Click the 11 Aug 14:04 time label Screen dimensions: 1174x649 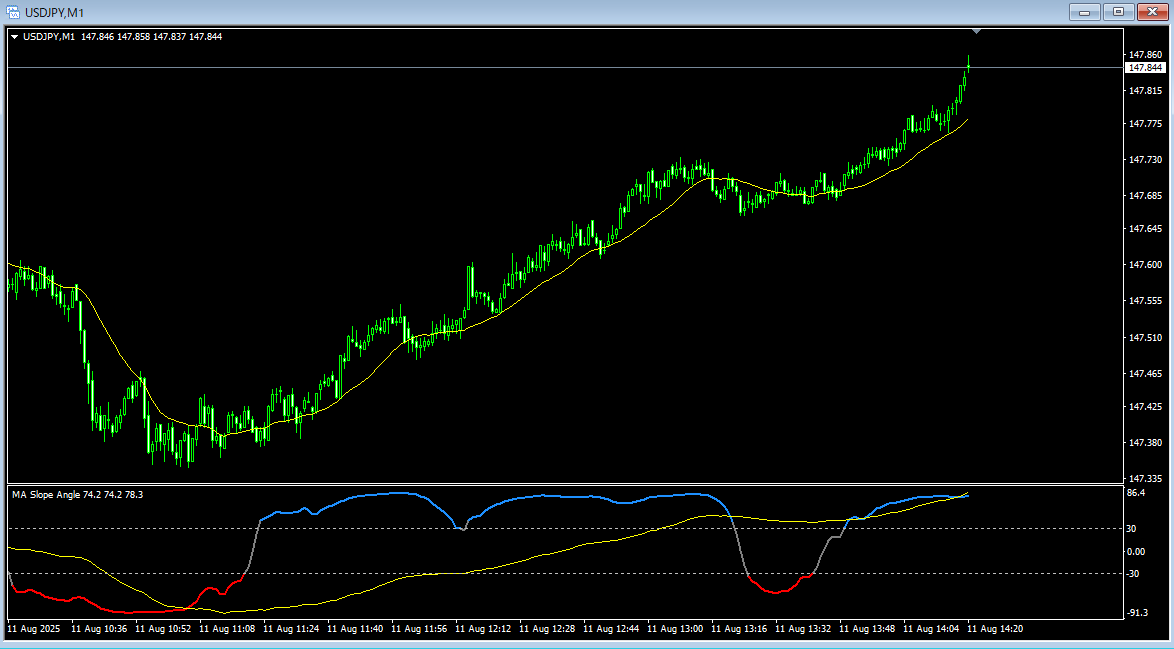tap(931, 630)
